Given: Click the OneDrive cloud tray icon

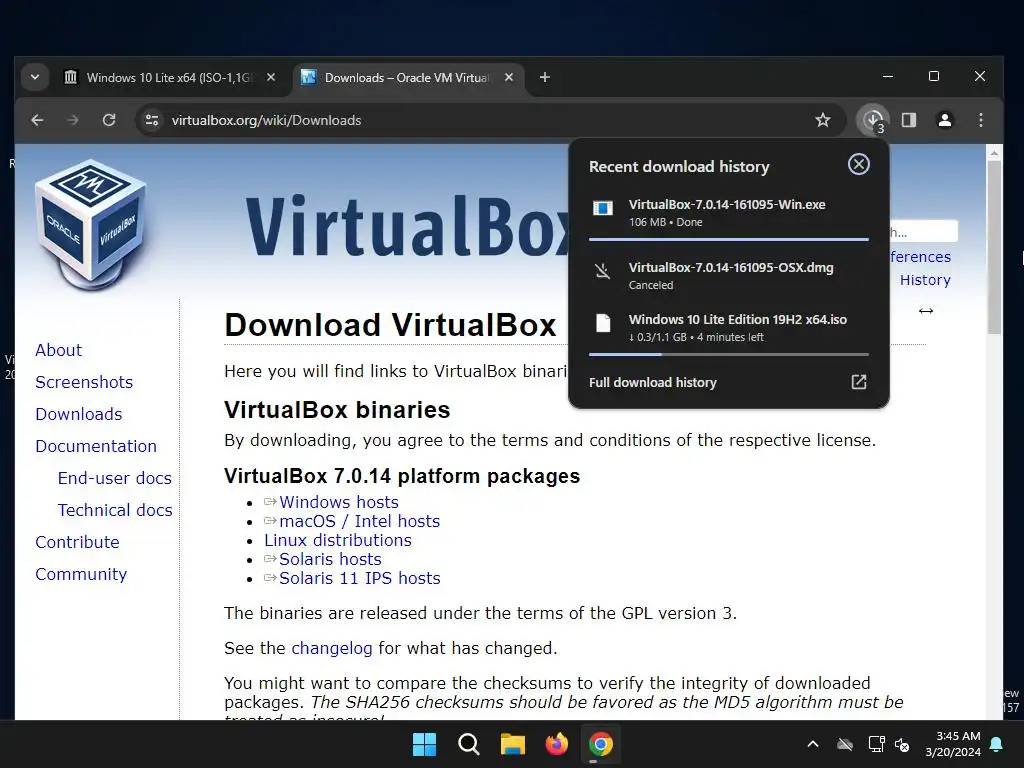Looking at the screenshot, I should (845, 744).
